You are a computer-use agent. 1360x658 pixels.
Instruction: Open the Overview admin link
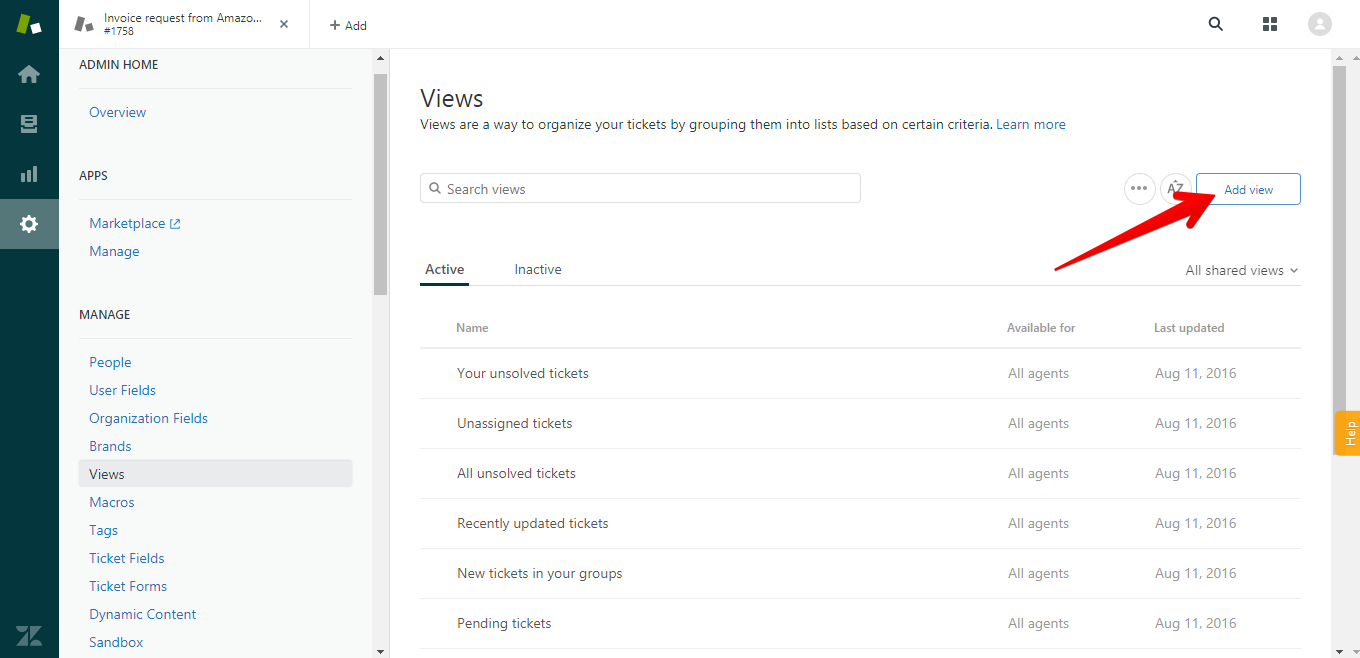pos(117,112)
